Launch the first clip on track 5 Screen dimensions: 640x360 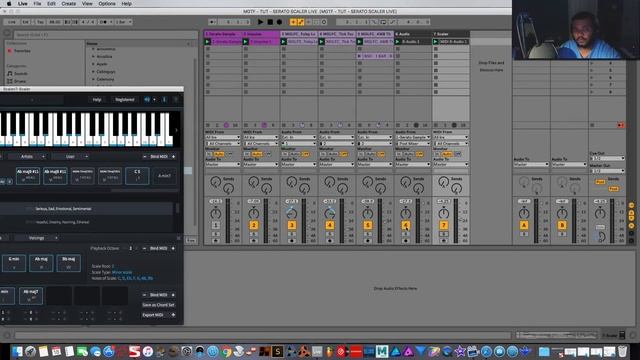(x=360, y=42)
